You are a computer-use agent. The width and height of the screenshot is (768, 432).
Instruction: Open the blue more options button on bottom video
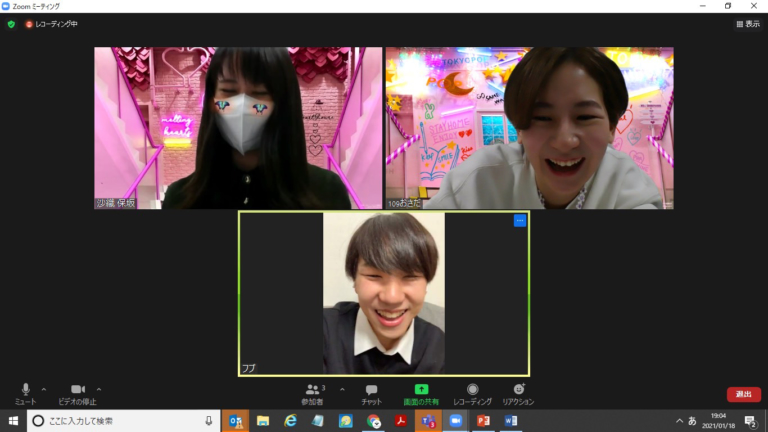click(x=520, y=221)
